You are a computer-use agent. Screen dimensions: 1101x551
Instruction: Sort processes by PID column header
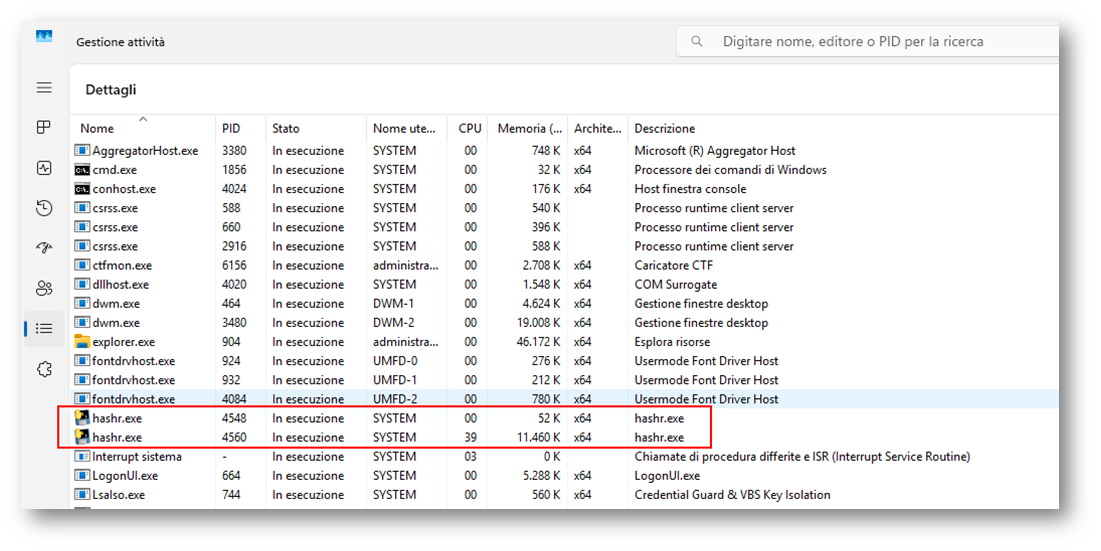coord(231,129)
